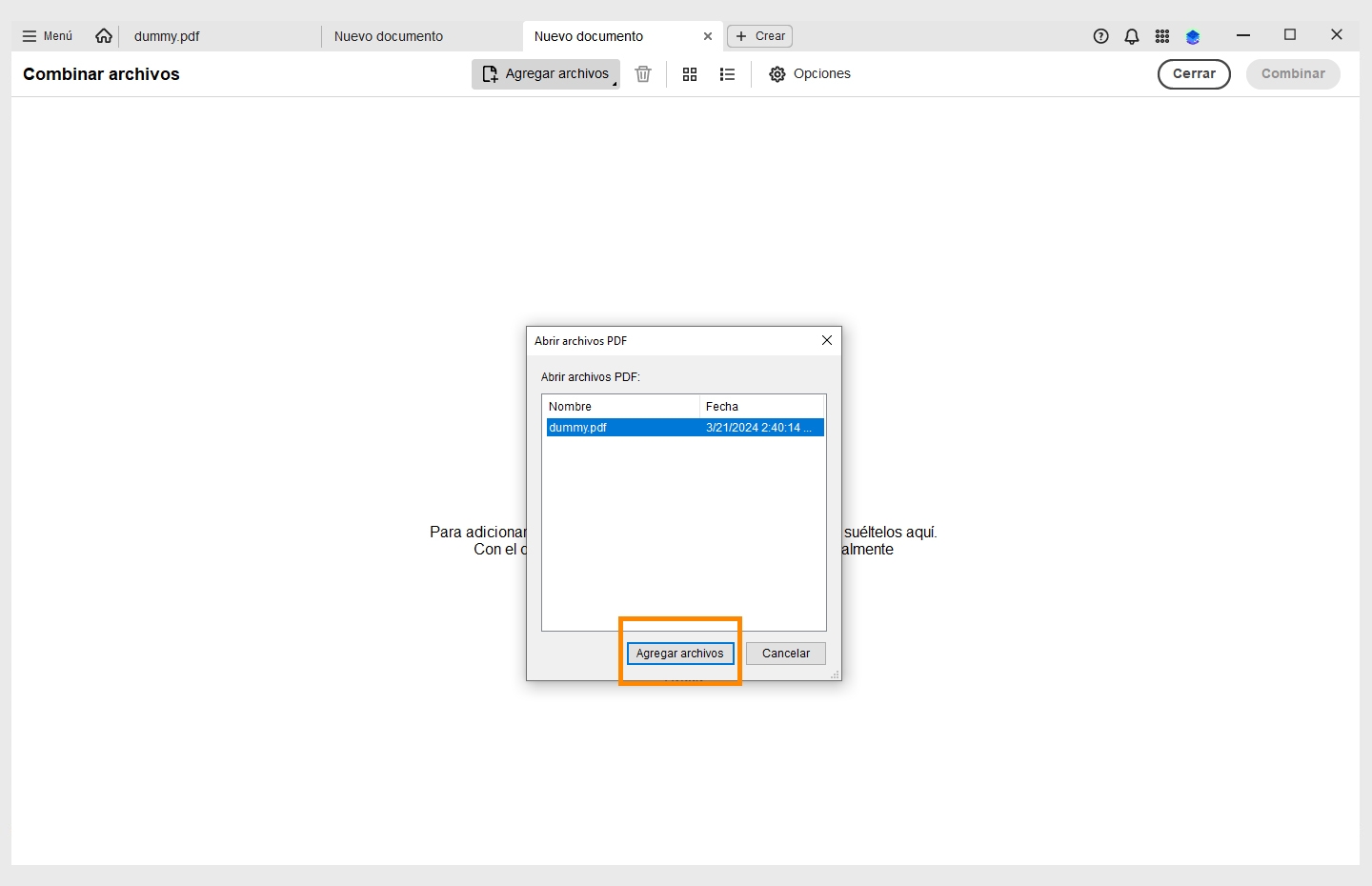Switch to thumbnail grid view
This screenshot has height=886, width=1372.
tap(690, 74)
